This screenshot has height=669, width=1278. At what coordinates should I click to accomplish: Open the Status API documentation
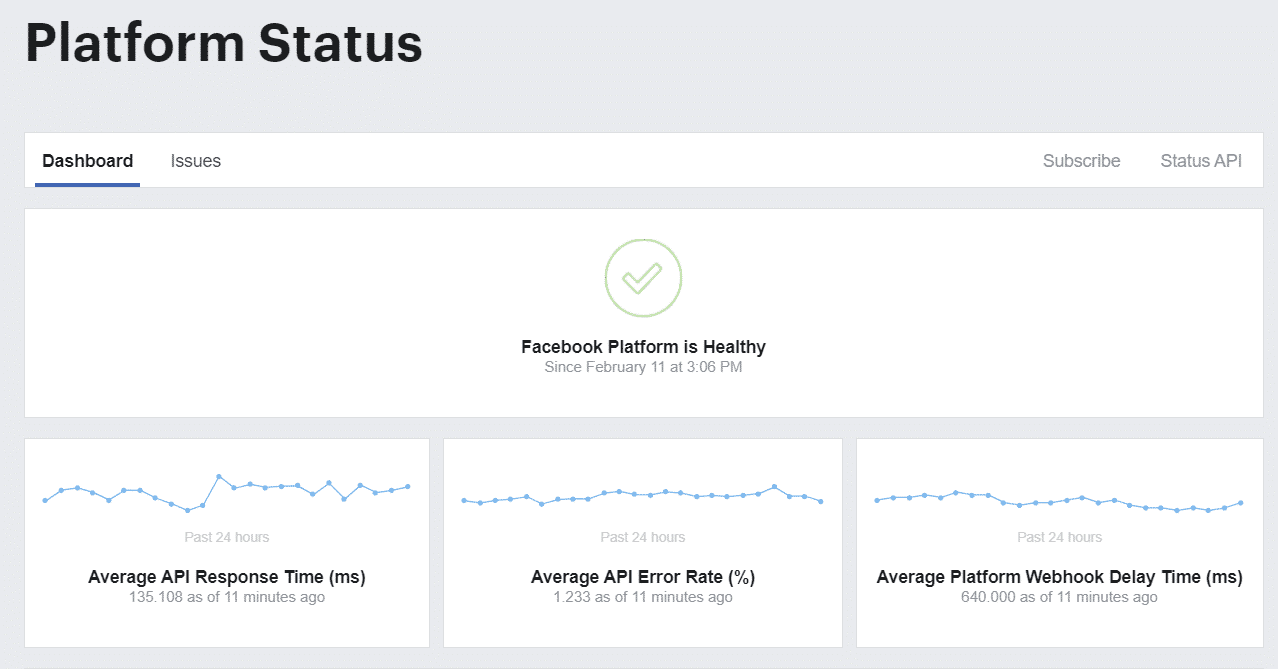tap(1200, 160)
